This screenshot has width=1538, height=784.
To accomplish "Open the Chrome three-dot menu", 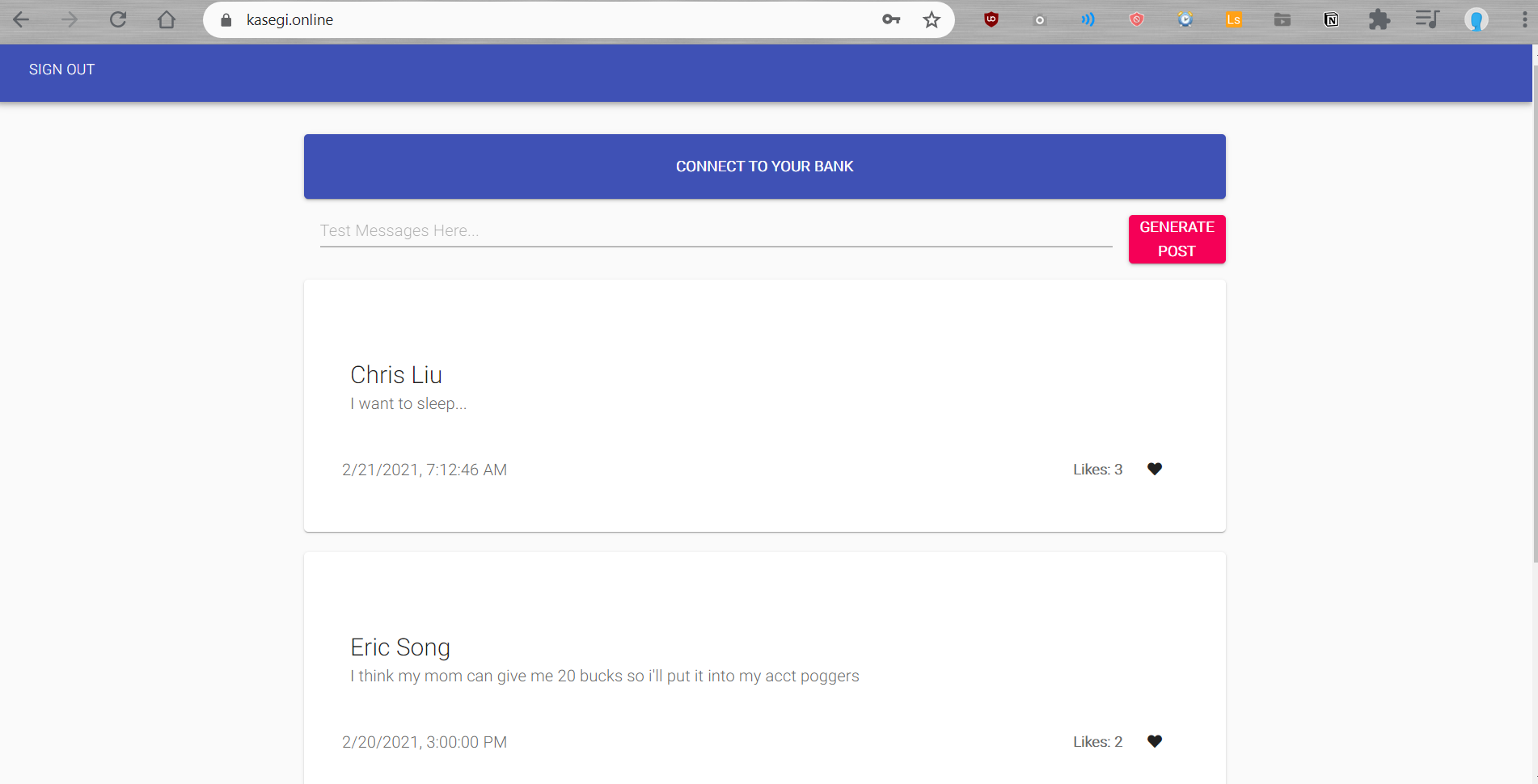I will 1525,19.
